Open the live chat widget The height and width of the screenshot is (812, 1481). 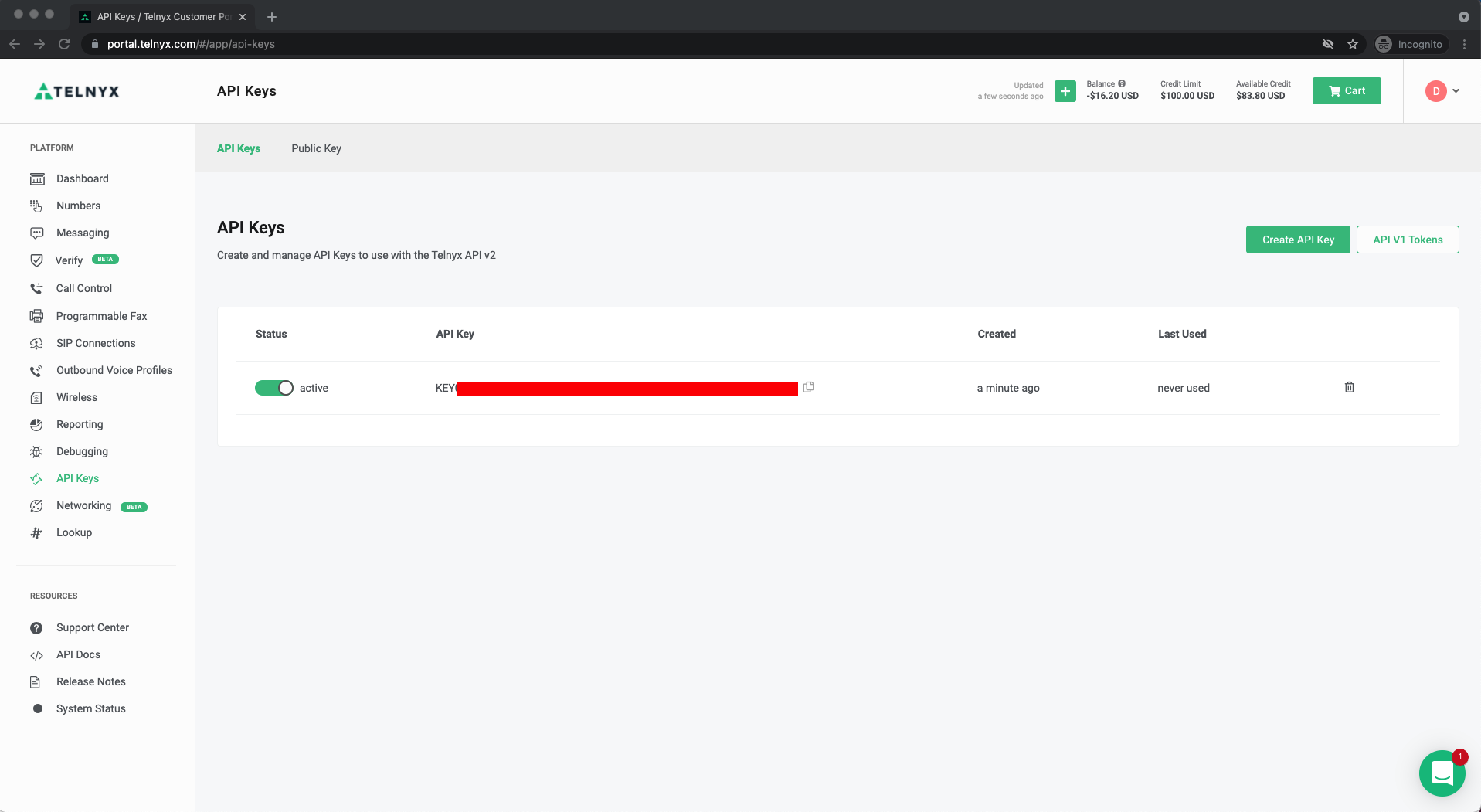click(x=1442, y=773)
